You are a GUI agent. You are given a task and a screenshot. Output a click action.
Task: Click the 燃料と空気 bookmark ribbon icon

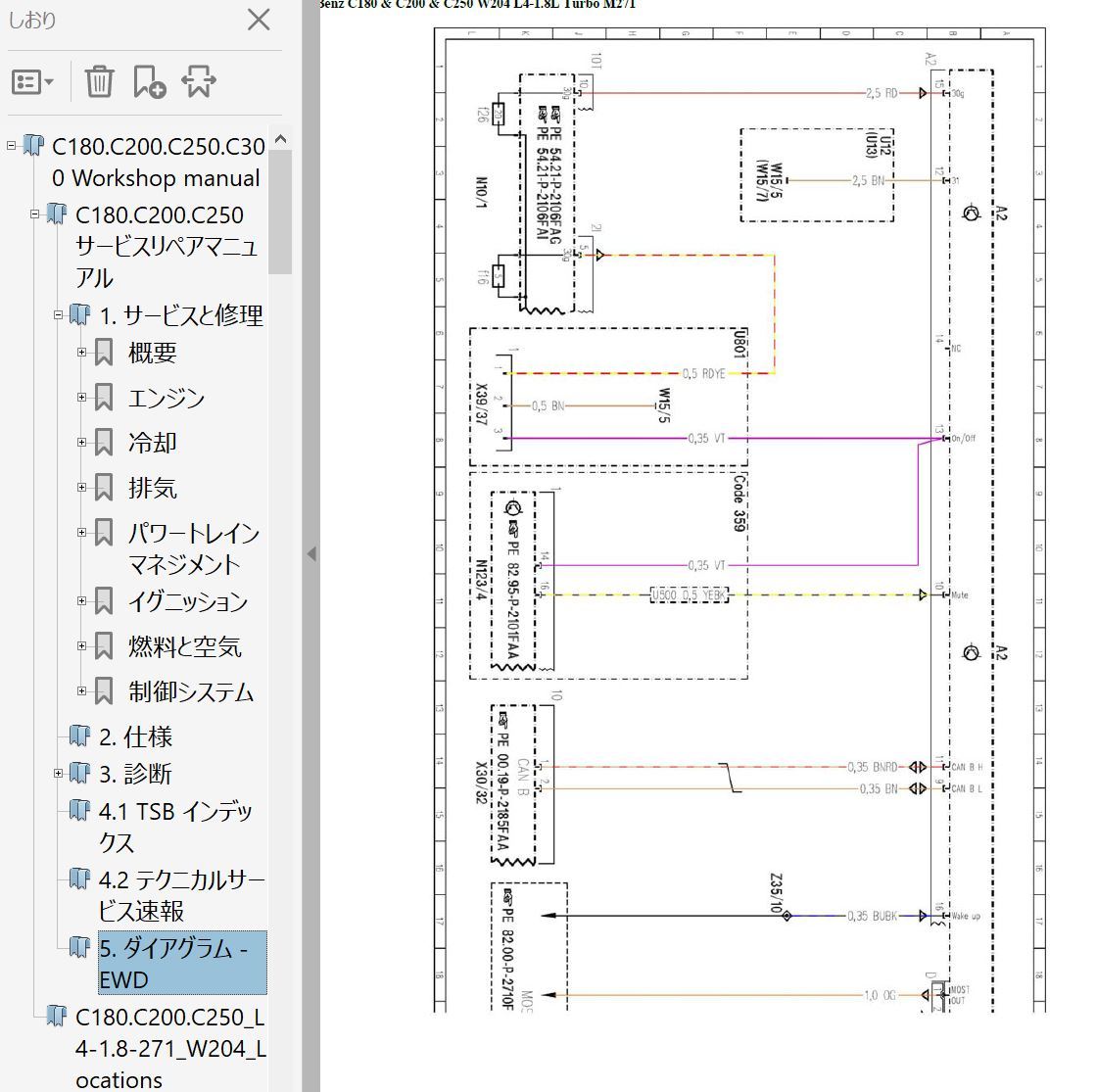click(x=104, y=646)
